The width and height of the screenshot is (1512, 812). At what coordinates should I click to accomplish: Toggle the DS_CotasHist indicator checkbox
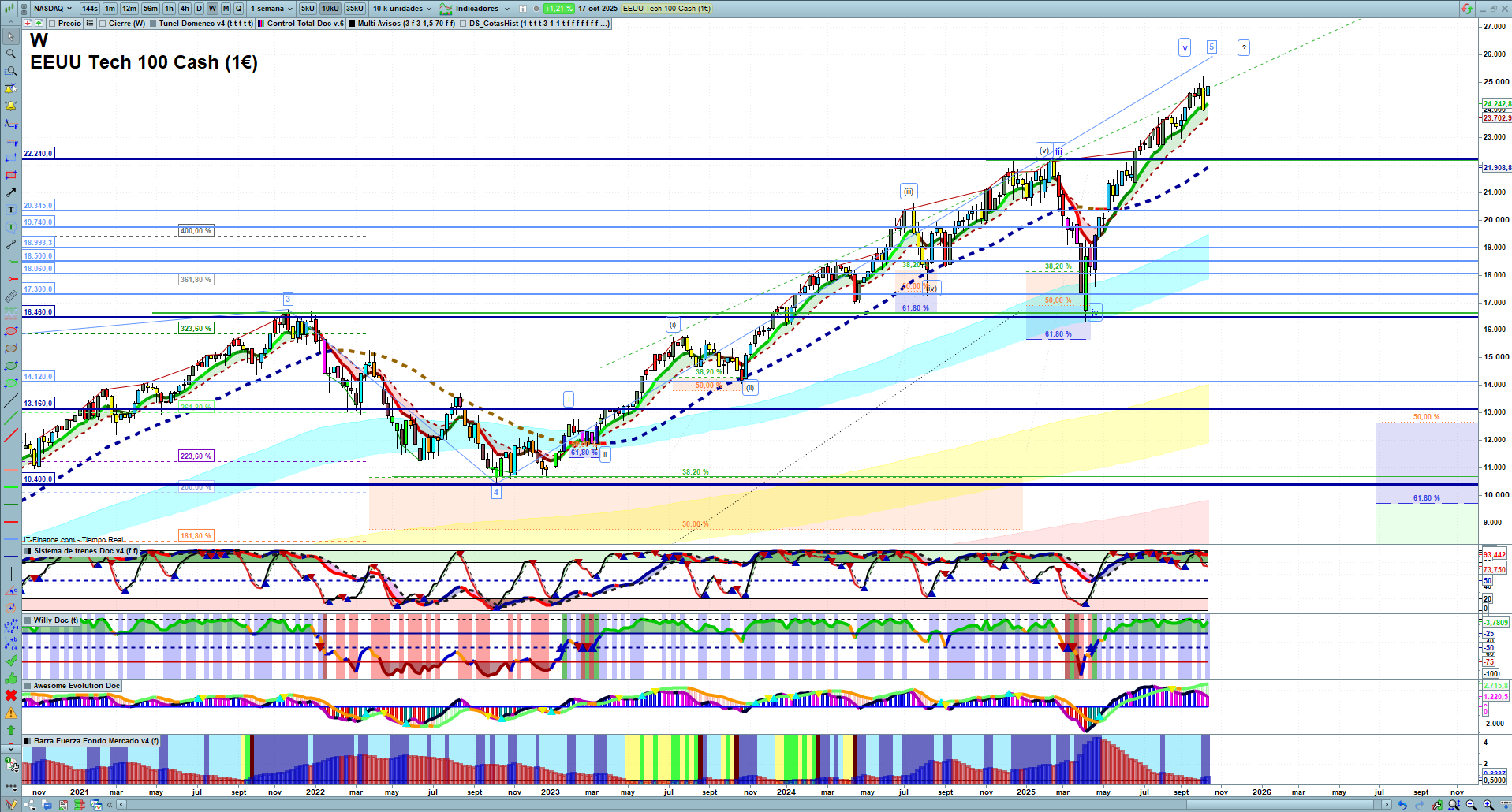[464, 24]
